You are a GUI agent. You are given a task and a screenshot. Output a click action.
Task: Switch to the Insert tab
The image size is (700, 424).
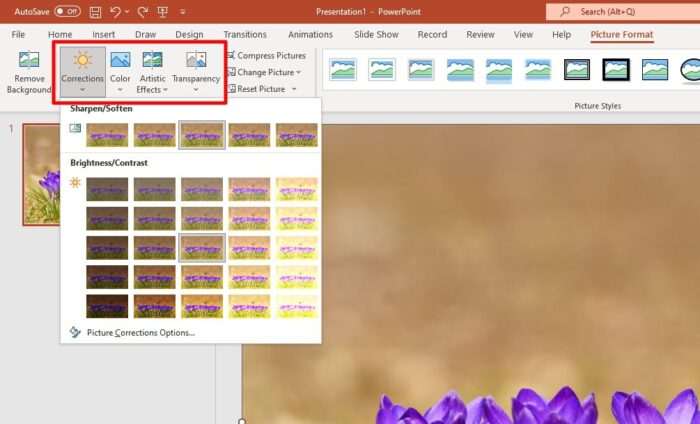(104, 34)
